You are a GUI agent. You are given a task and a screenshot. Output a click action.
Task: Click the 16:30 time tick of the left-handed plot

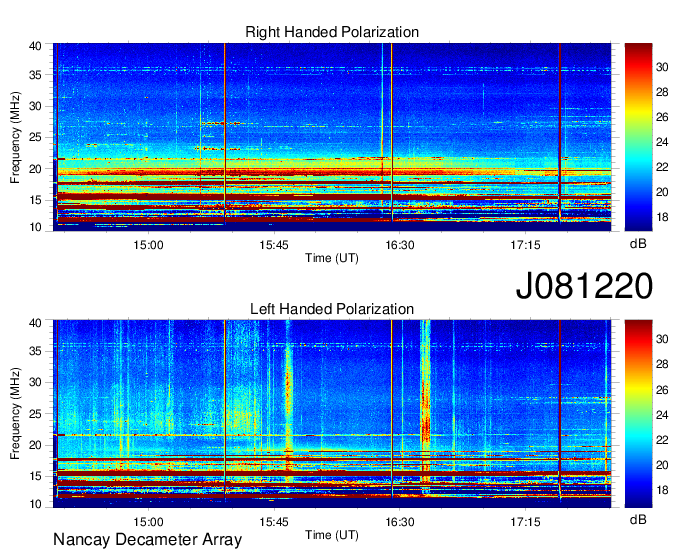(x=399, y=522)
